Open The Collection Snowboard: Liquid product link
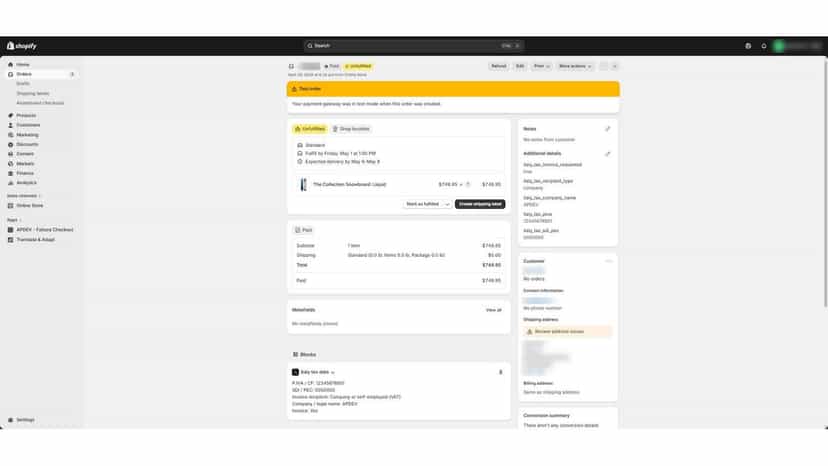 tap(349, 184)
